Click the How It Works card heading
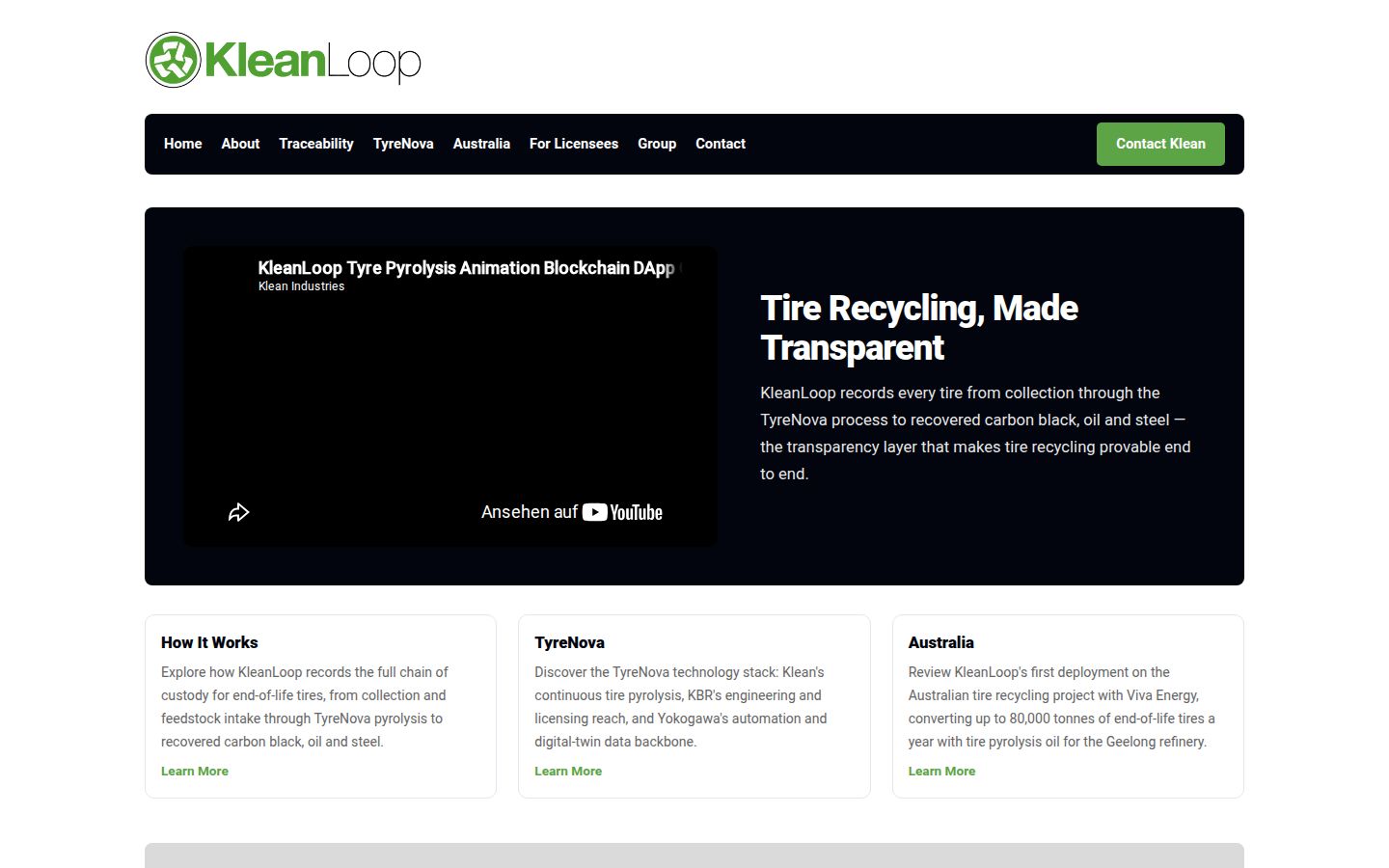Viewport: 1389px width, 868px height. click(209, 642)
